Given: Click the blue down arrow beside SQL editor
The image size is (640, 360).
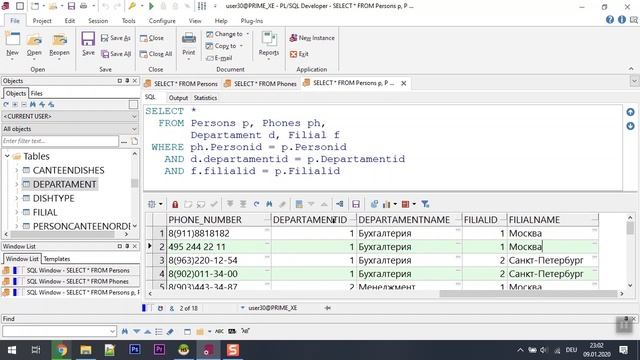Looking at the screenshot, I should [x=630, y=126].
